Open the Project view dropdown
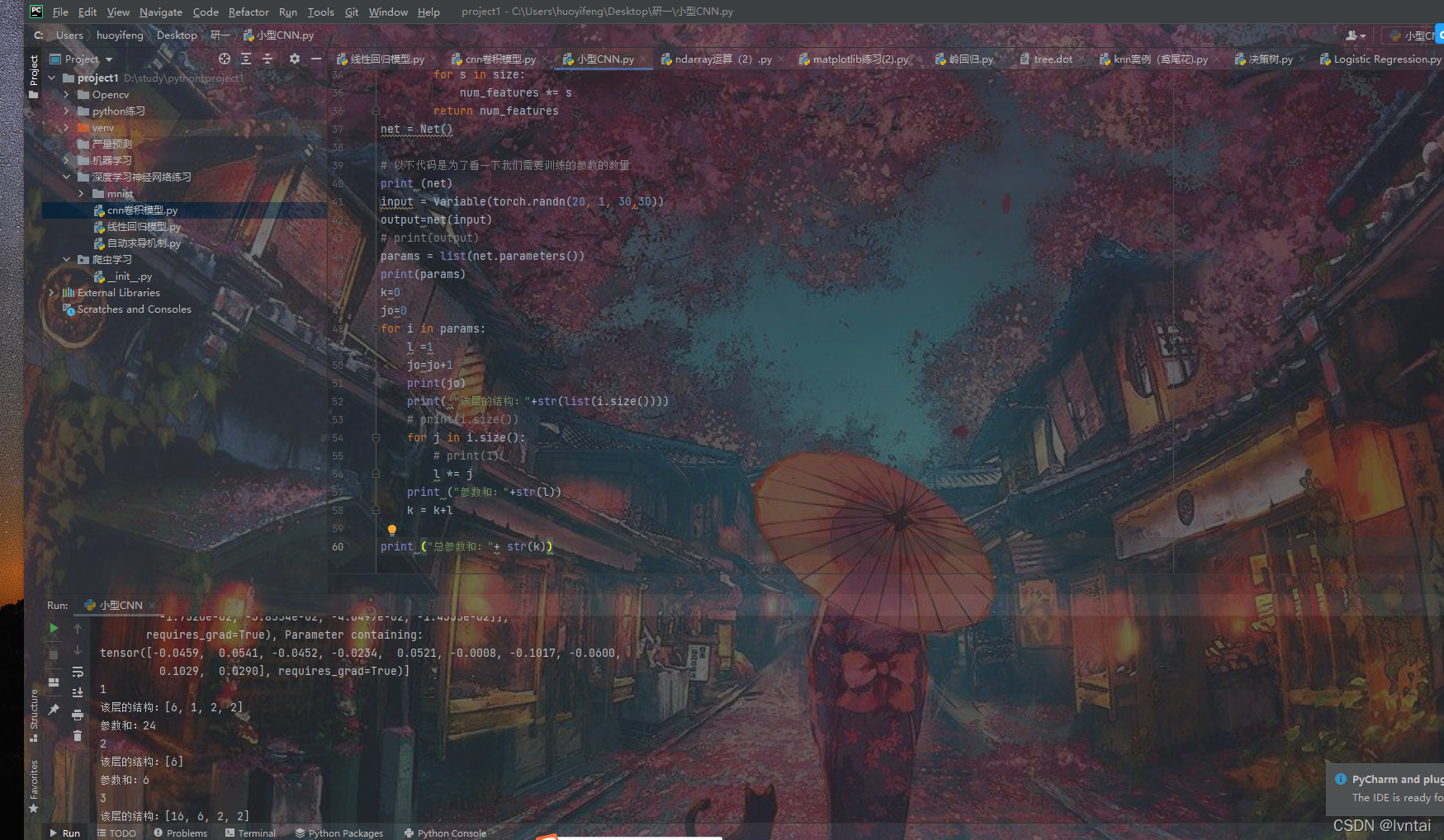This screenshot has height=840, width=1444. coord(81,59)
